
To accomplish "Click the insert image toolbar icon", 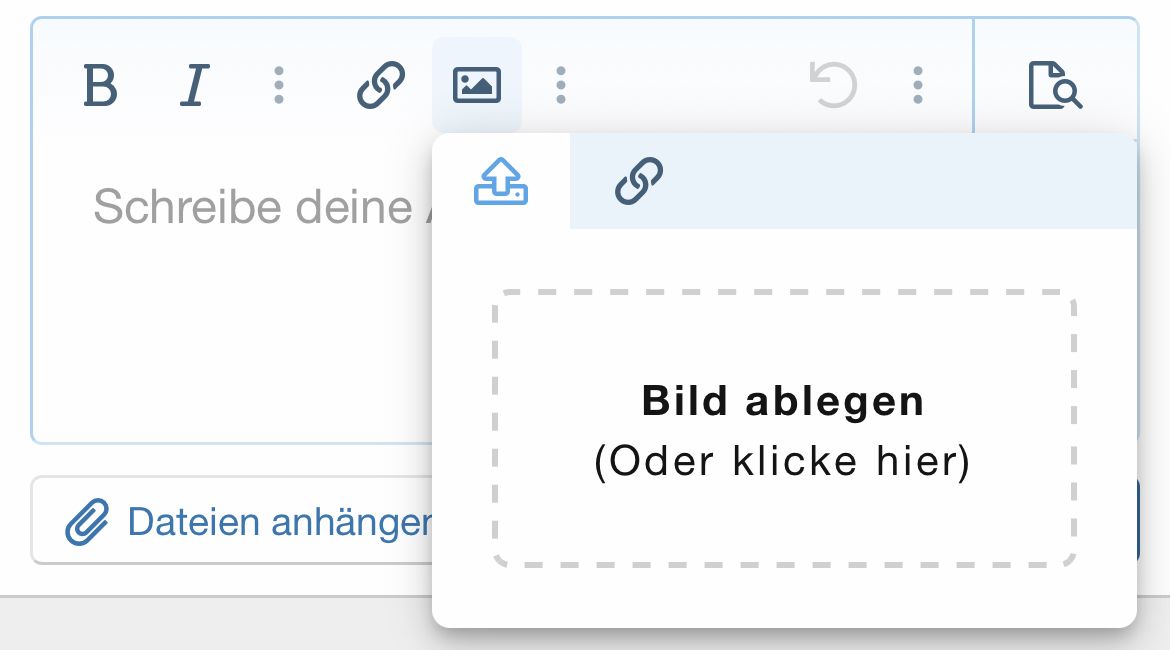I will [477, 85].
